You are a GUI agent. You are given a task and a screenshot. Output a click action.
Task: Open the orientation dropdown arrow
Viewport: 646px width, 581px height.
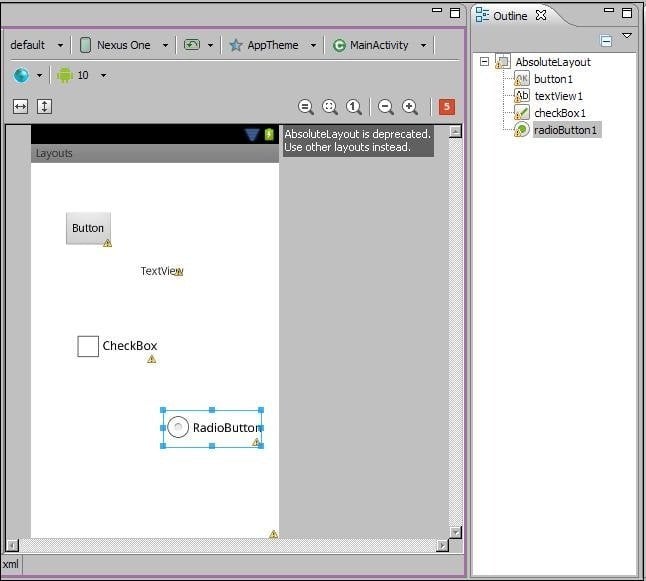tap(211, 45)
